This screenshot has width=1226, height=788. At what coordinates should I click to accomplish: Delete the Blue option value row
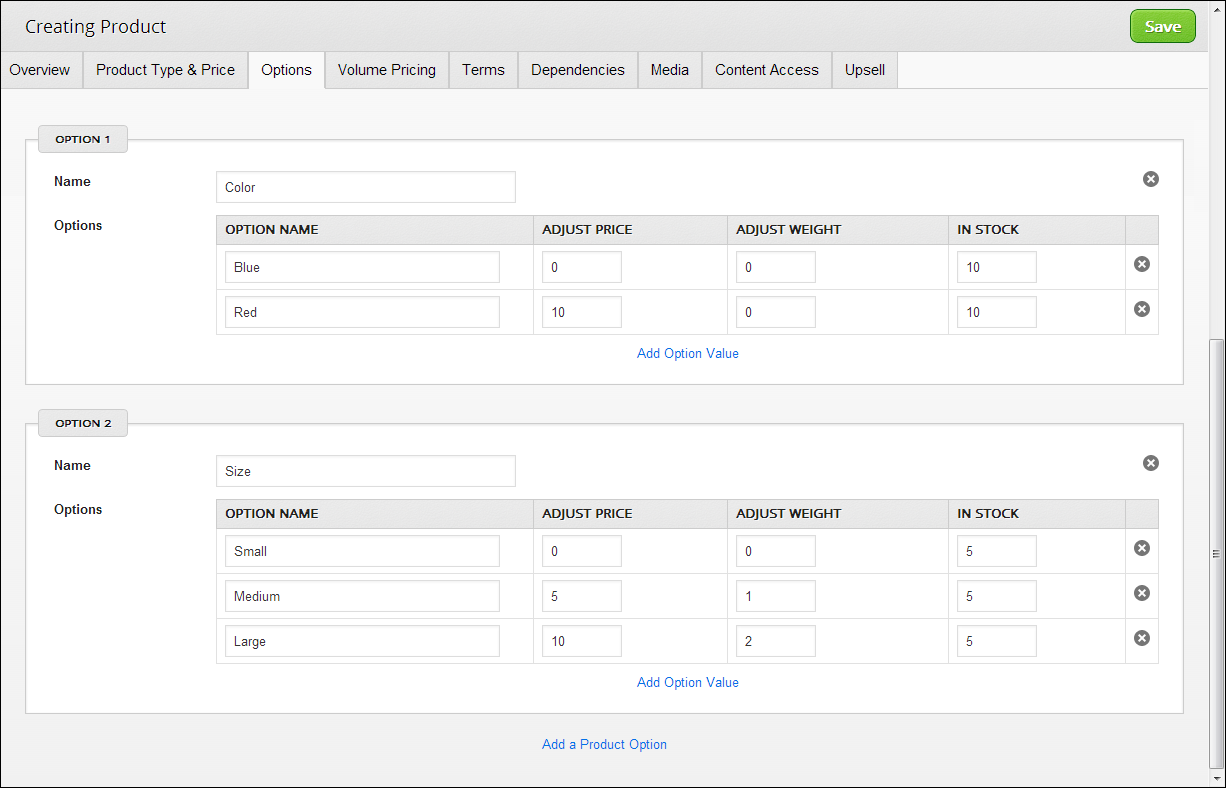pyautogui.click(x=1142, y=264)
